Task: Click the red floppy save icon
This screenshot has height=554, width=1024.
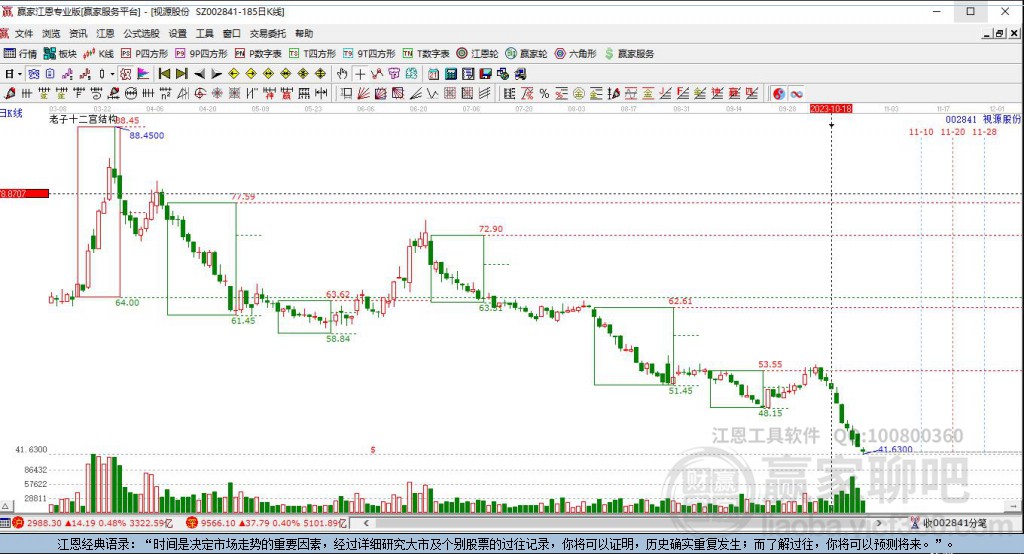Action: pyautogui.click(x=485, y=74)
